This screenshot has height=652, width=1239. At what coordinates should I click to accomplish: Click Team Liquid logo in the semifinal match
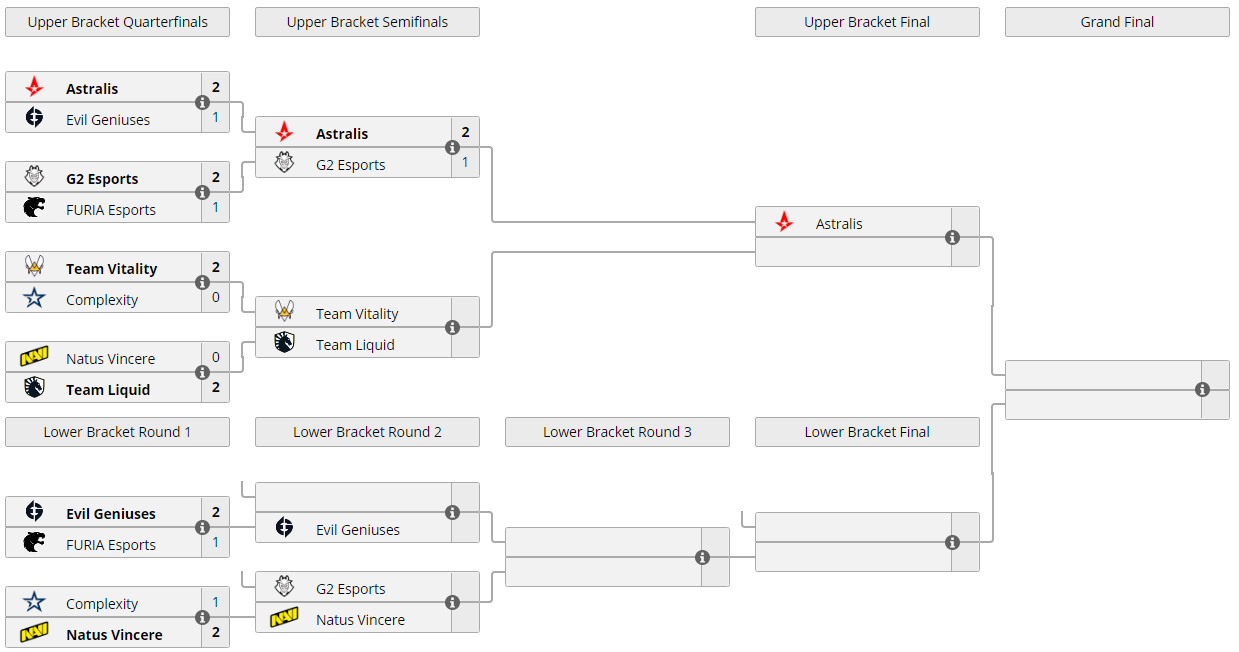(285, 344)
